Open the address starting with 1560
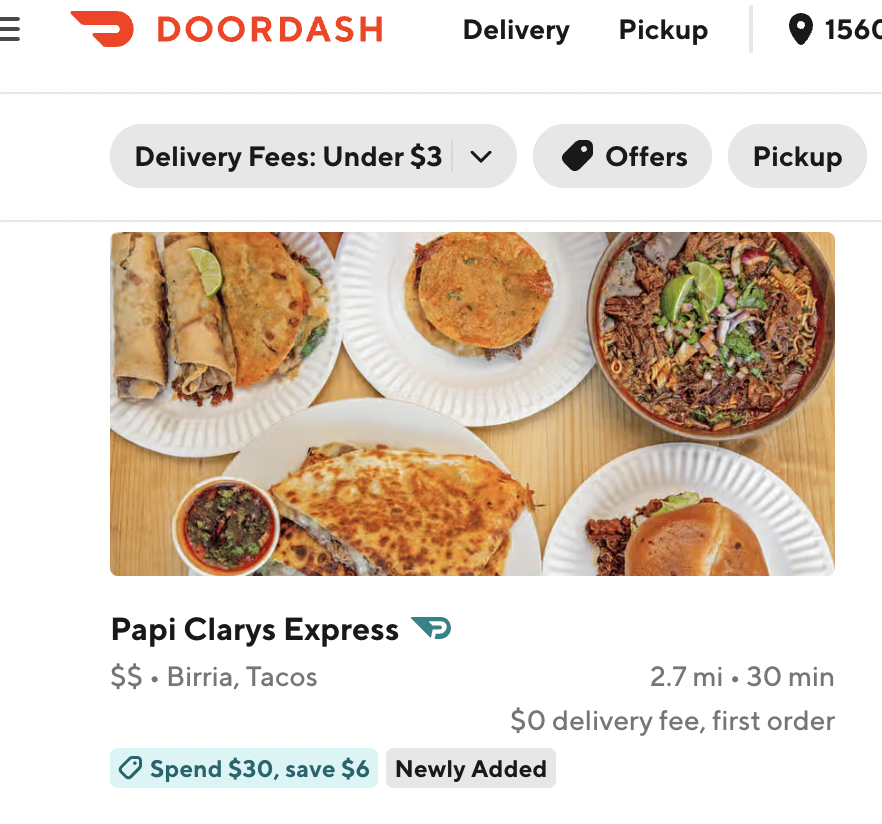The height and width of the screenshot is (824, 882). click(x=853, y=30)
